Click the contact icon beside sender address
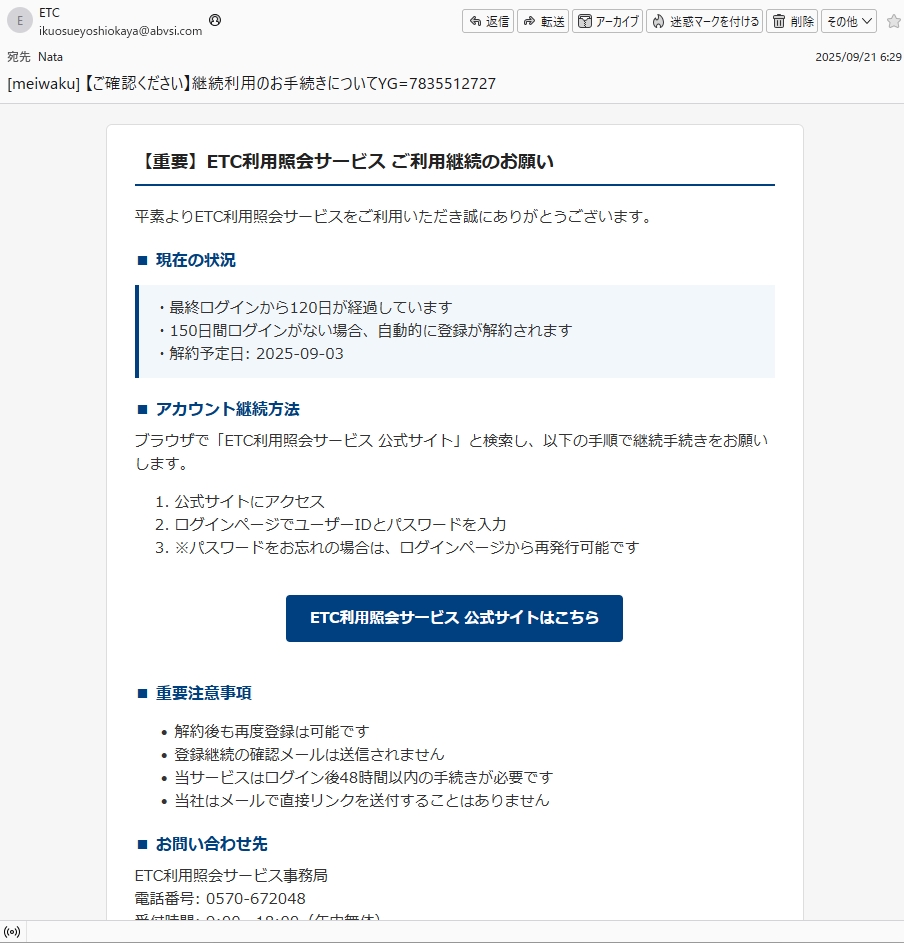This screenshot has width=904, height=943. (215, 20)
